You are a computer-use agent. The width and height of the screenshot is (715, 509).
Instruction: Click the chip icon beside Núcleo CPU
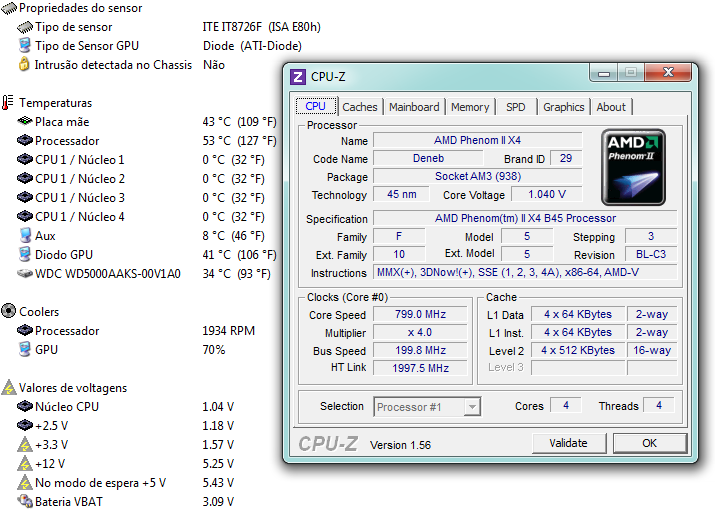coord(25,406)
